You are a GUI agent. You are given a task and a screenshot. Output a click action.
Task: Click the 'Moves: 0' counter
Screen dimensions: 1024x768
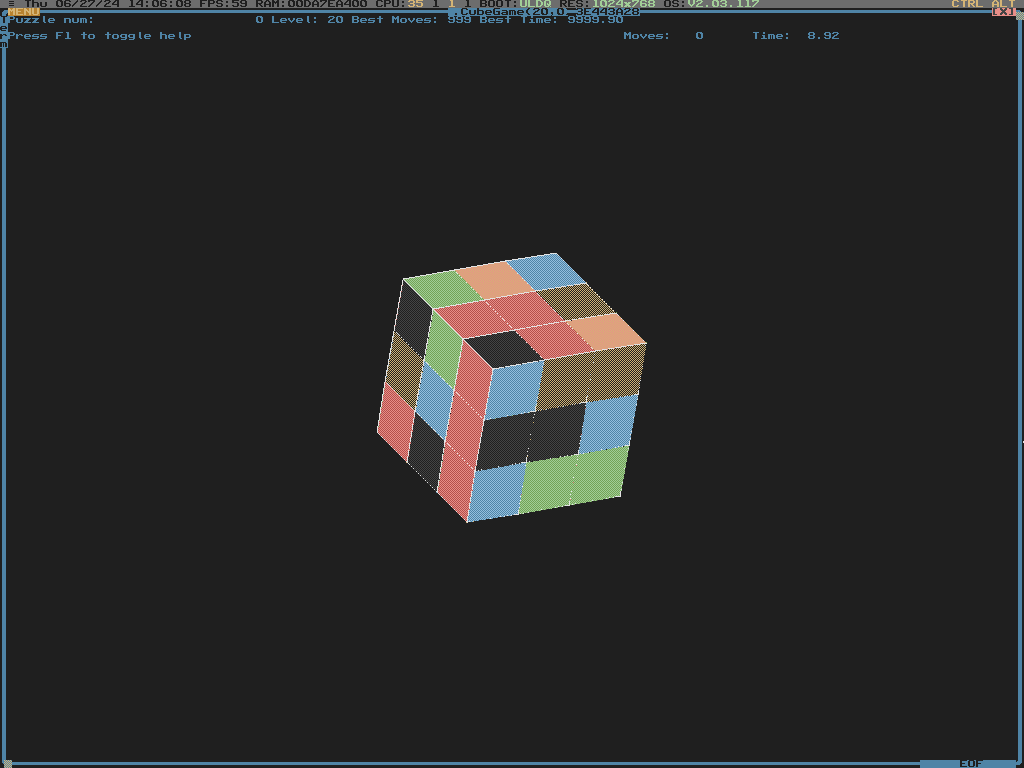tap(664, 36)
